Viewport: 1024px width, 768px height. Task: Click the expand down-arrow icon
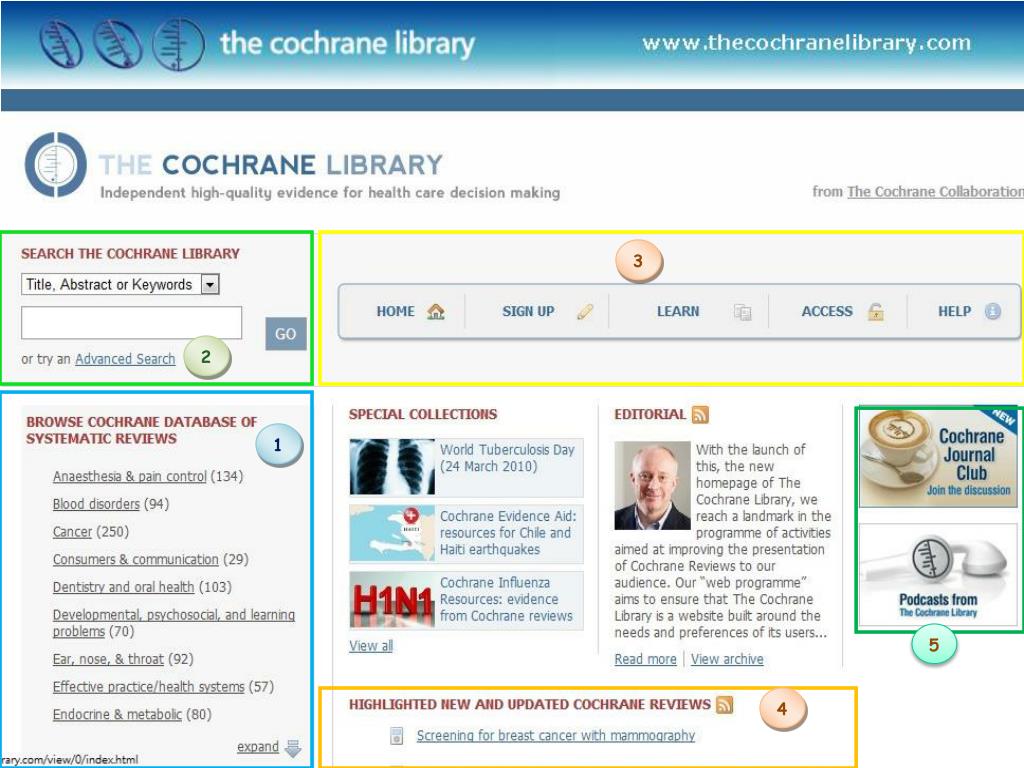[293, 748]
